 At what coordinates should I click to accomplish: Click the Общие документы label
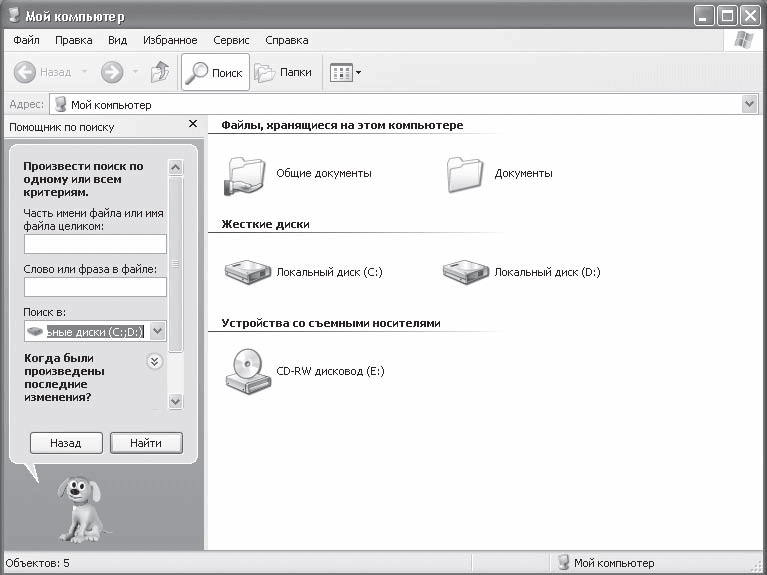point(324,173)
